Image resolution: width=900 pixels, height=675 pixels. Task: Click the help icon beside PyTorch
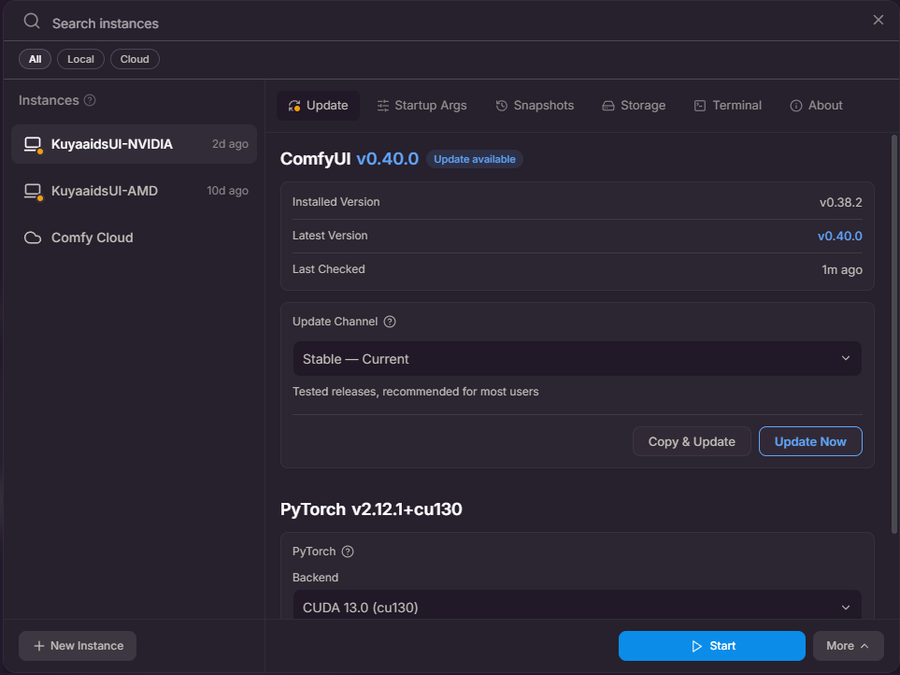click(x=348, y=552)
